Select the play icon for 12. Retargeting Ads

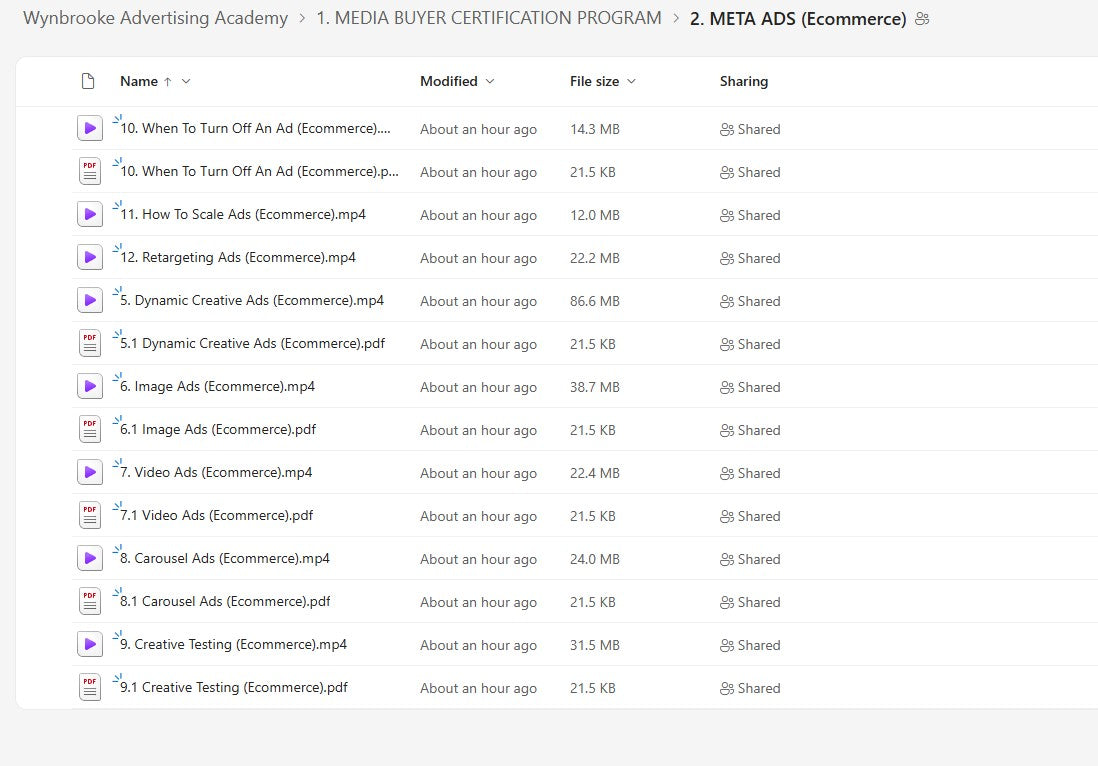point(90,256)
